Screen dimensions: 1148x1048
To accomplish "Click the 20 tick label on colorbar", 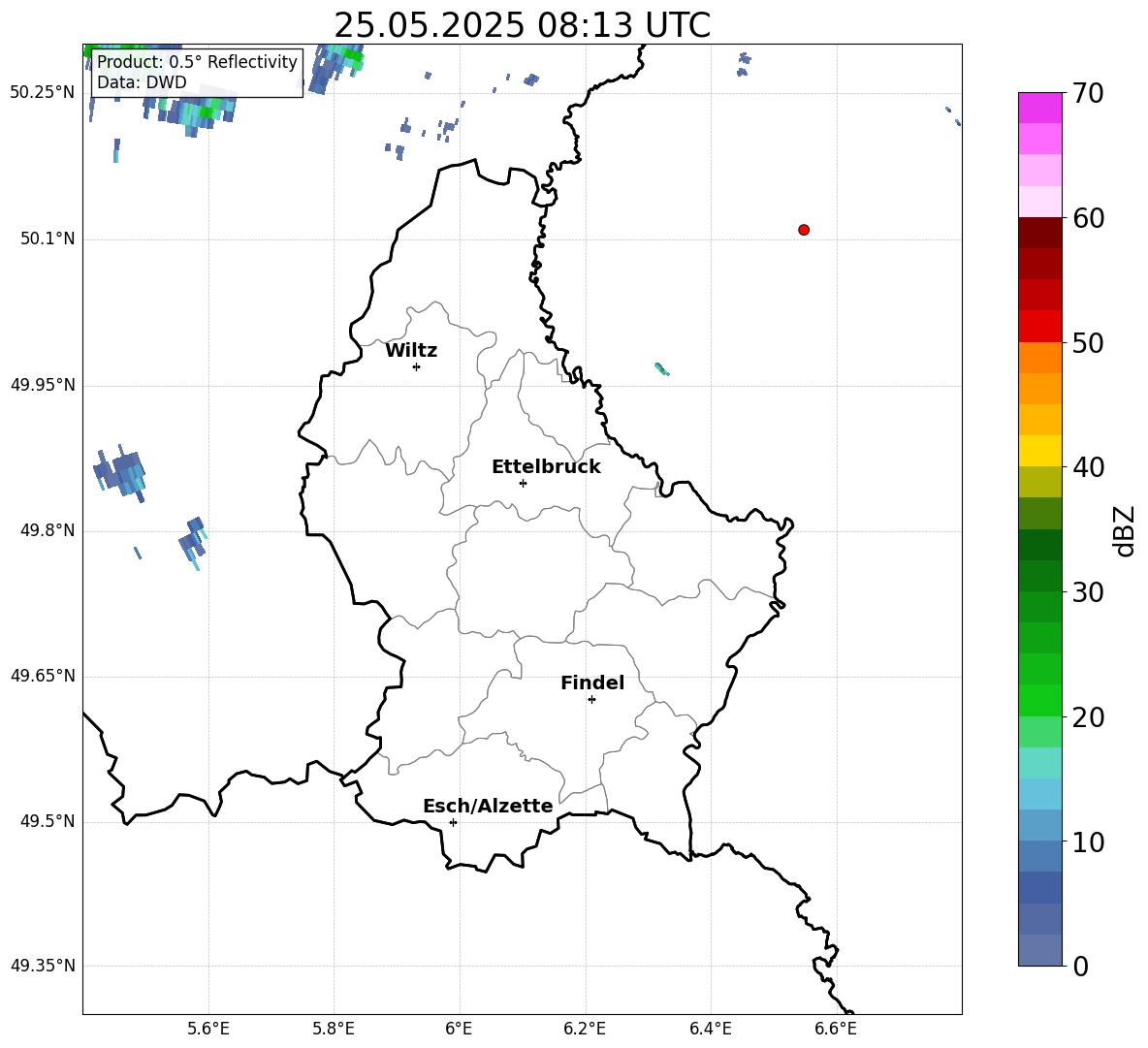I will coord(1088,716).
